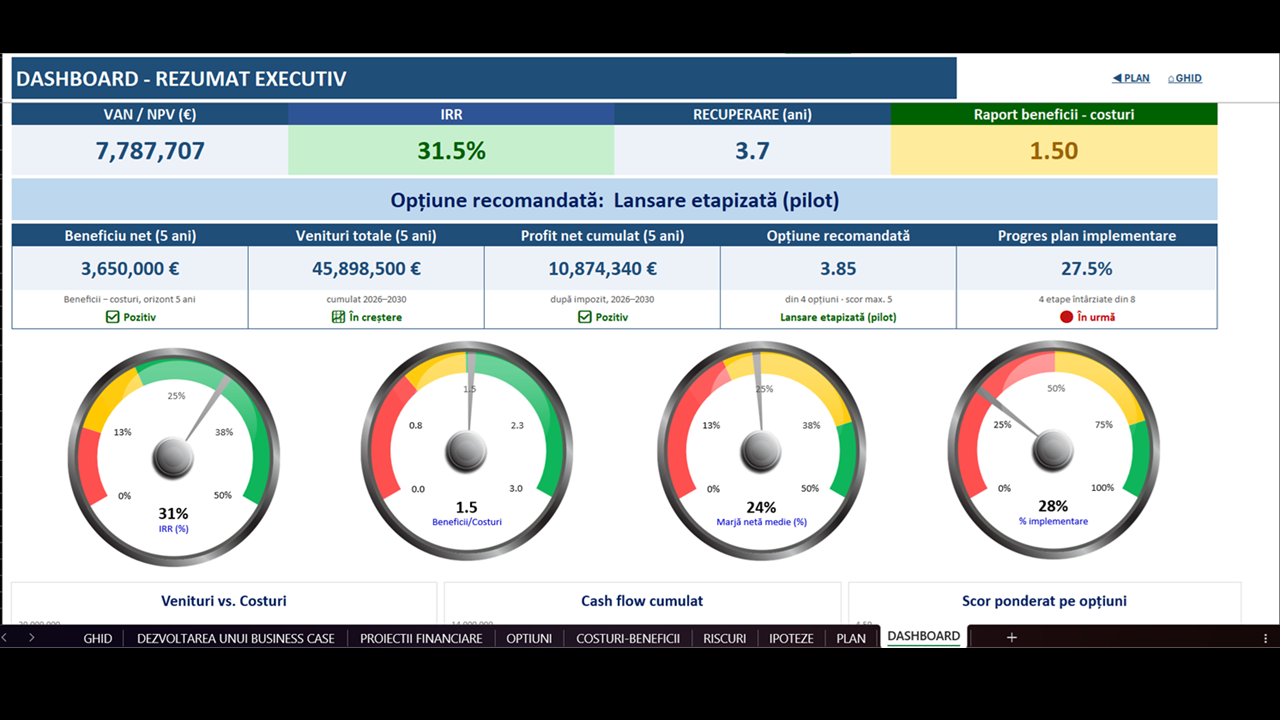Select the option score 3.85
Screen dimensions: 1280x720
pyautogui.click(x=838, y=268)
